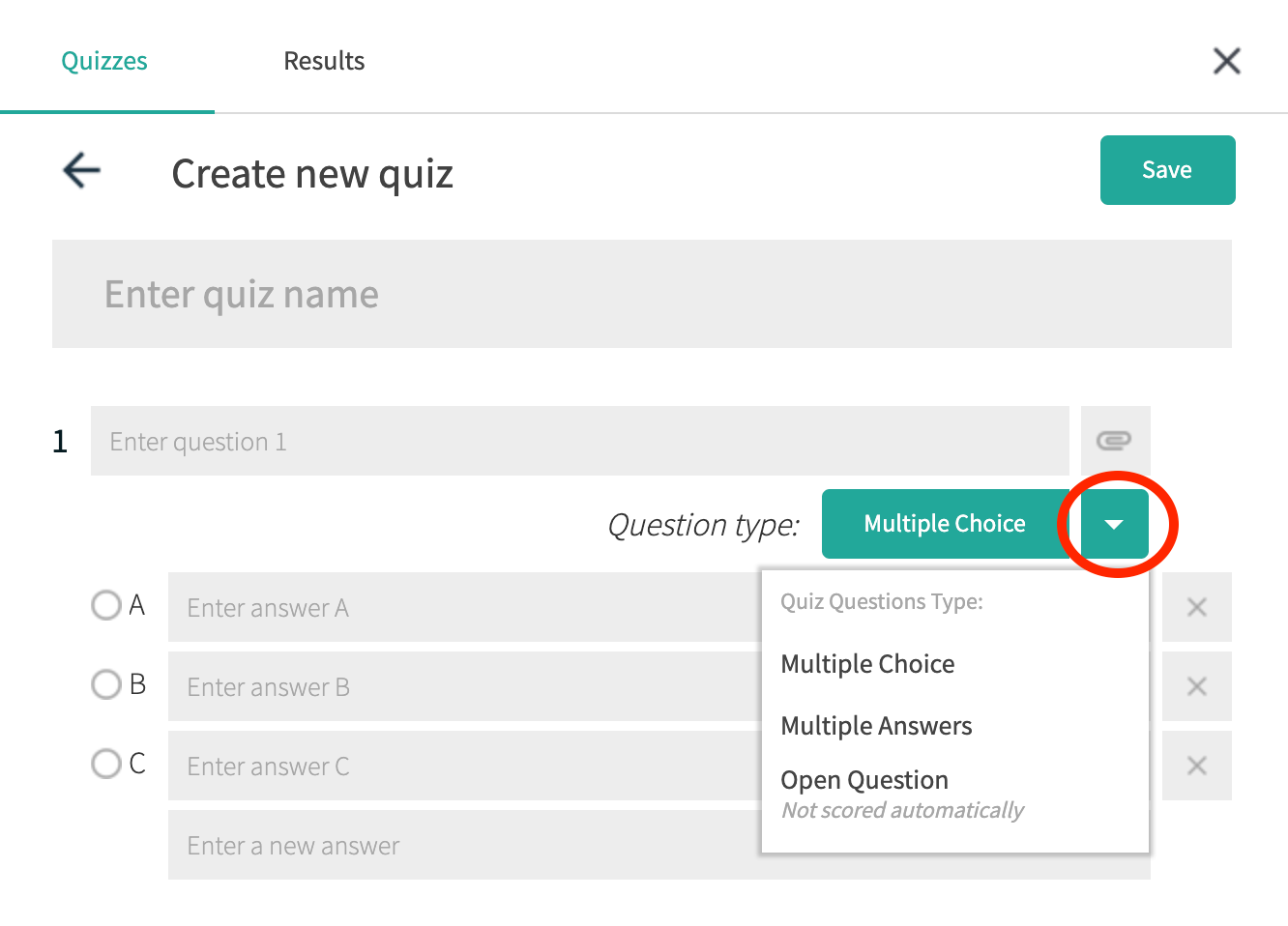Delete answer B using the X icon

pyautogui.click(x=1196, y=686)
